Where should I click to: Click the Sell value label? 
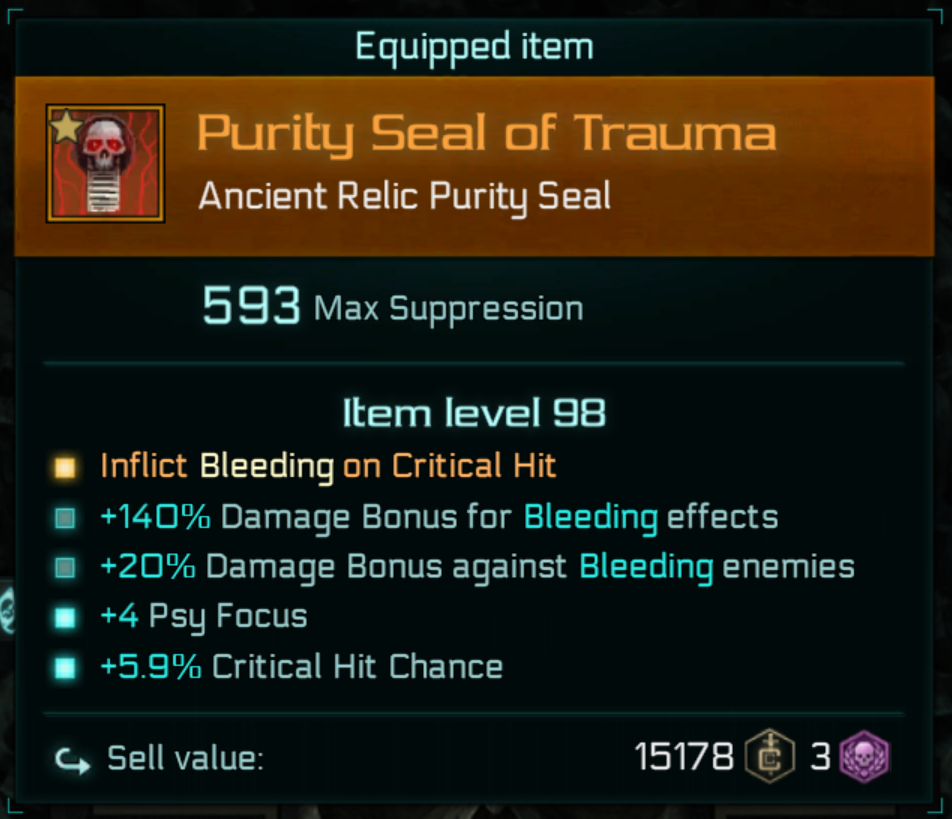coord(185,759)
